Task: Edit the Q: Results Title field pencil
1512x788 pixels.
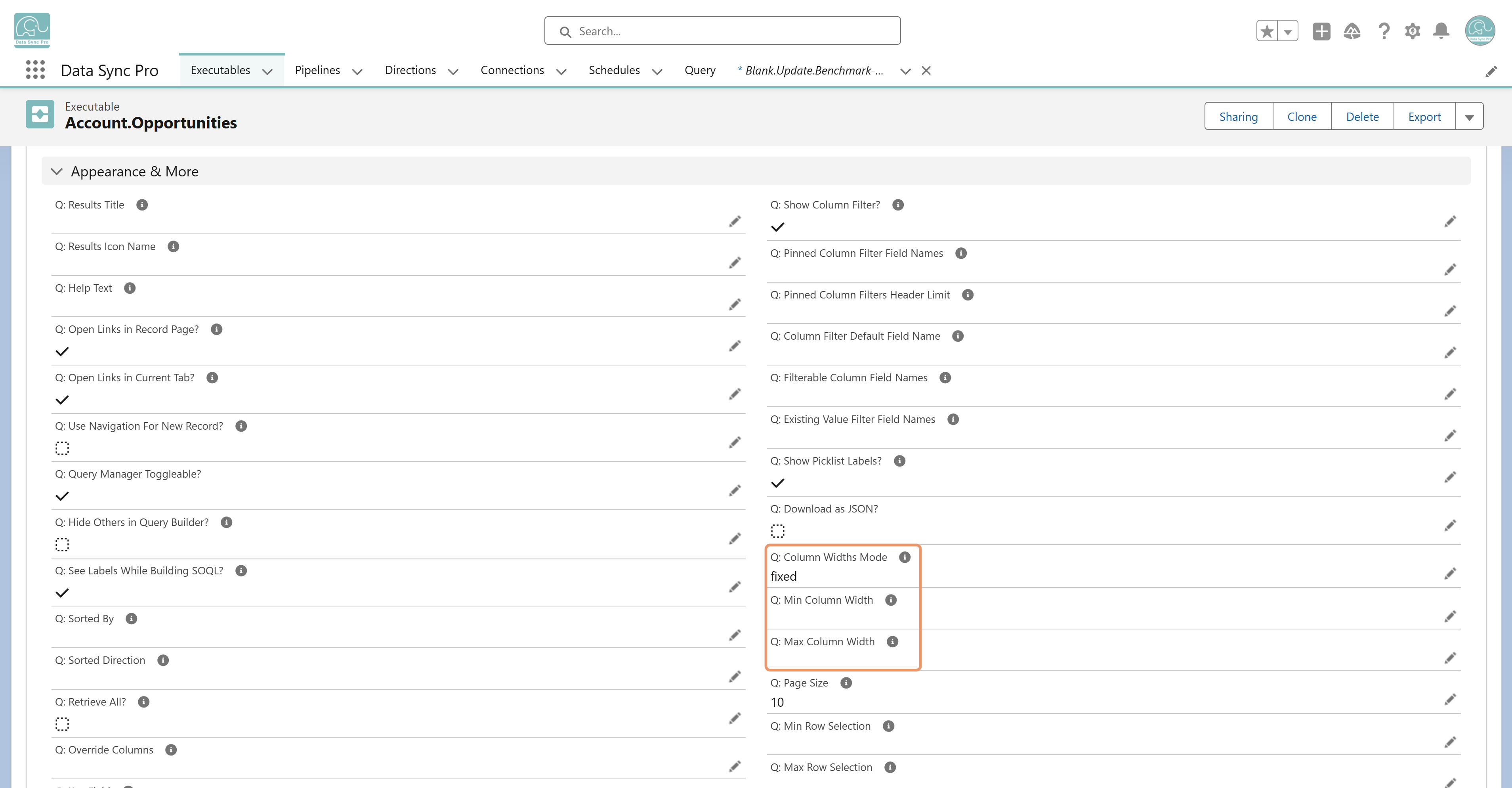Action: tap(735, 221)
